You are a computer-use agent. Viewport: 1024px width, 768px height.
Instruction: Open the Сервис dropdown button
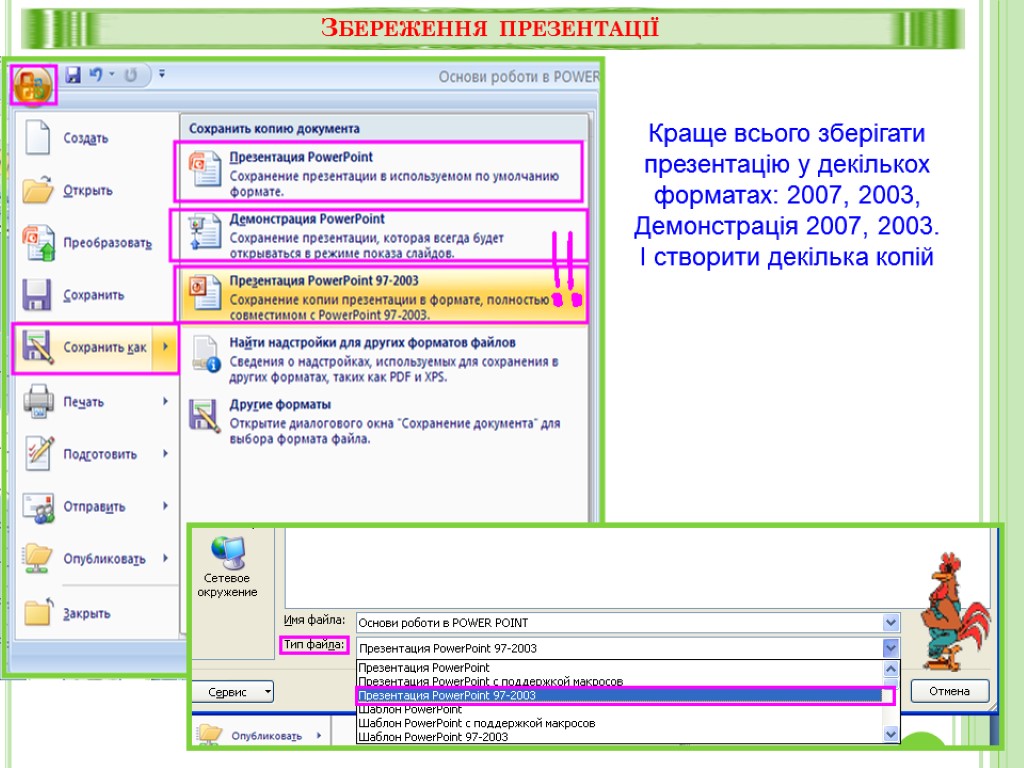click(232, 692)
